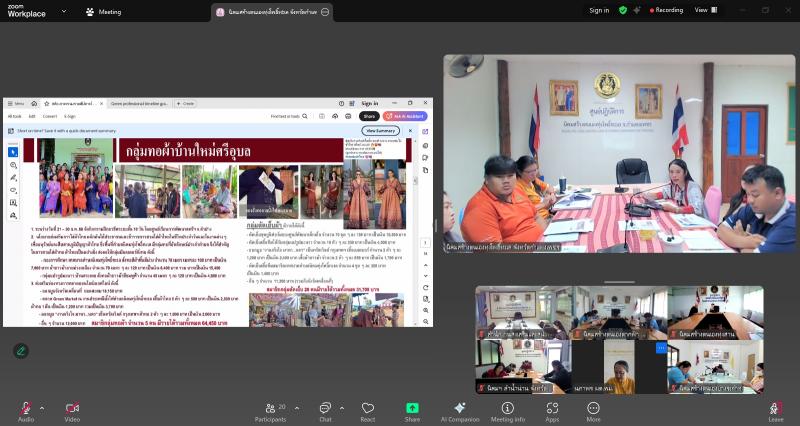Click View Summary button
Screen dimensions: 800x426
click(x=380, y=131)
